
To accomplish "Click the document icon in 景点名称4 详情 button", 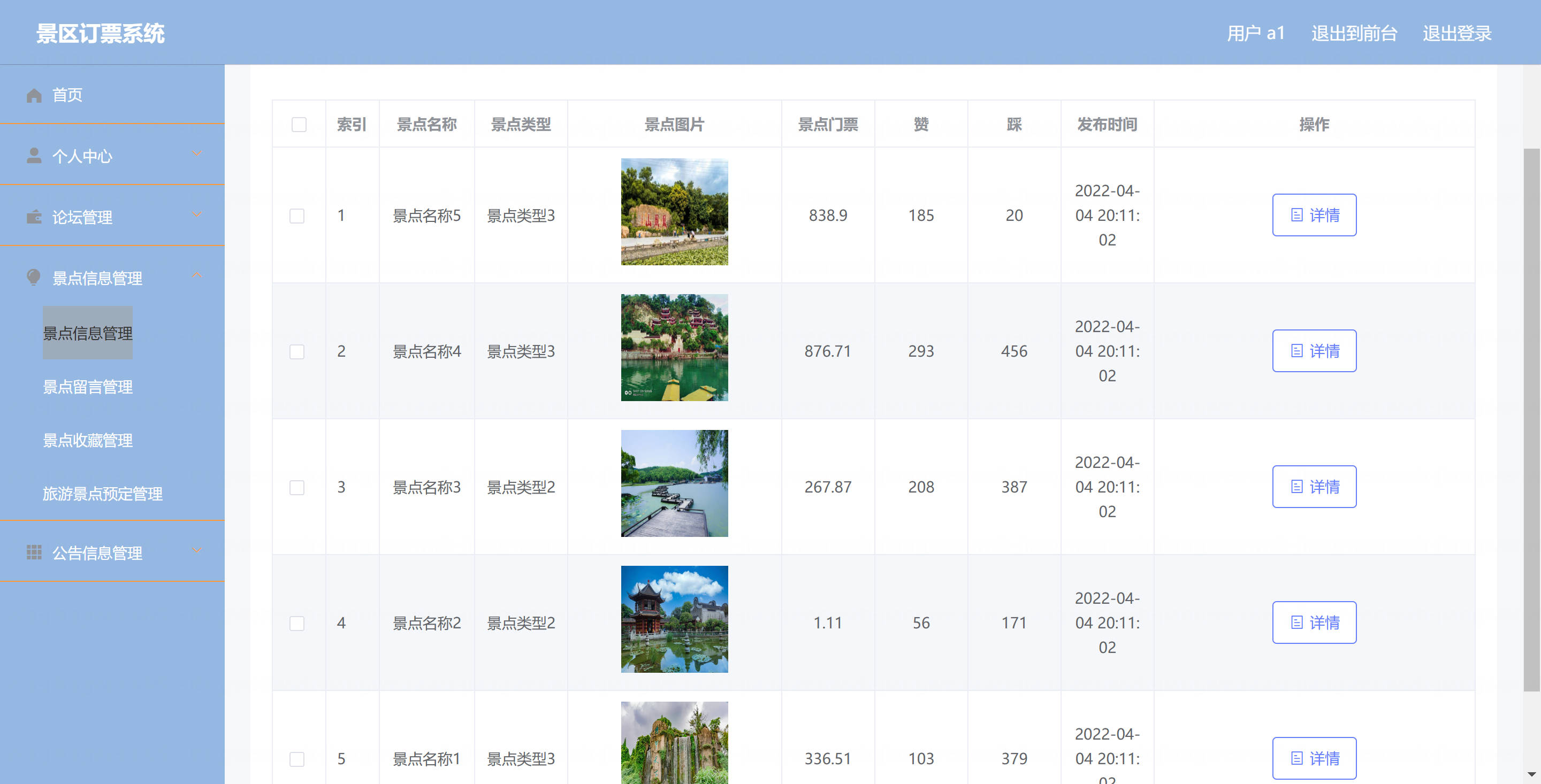I will point(1296,351).
